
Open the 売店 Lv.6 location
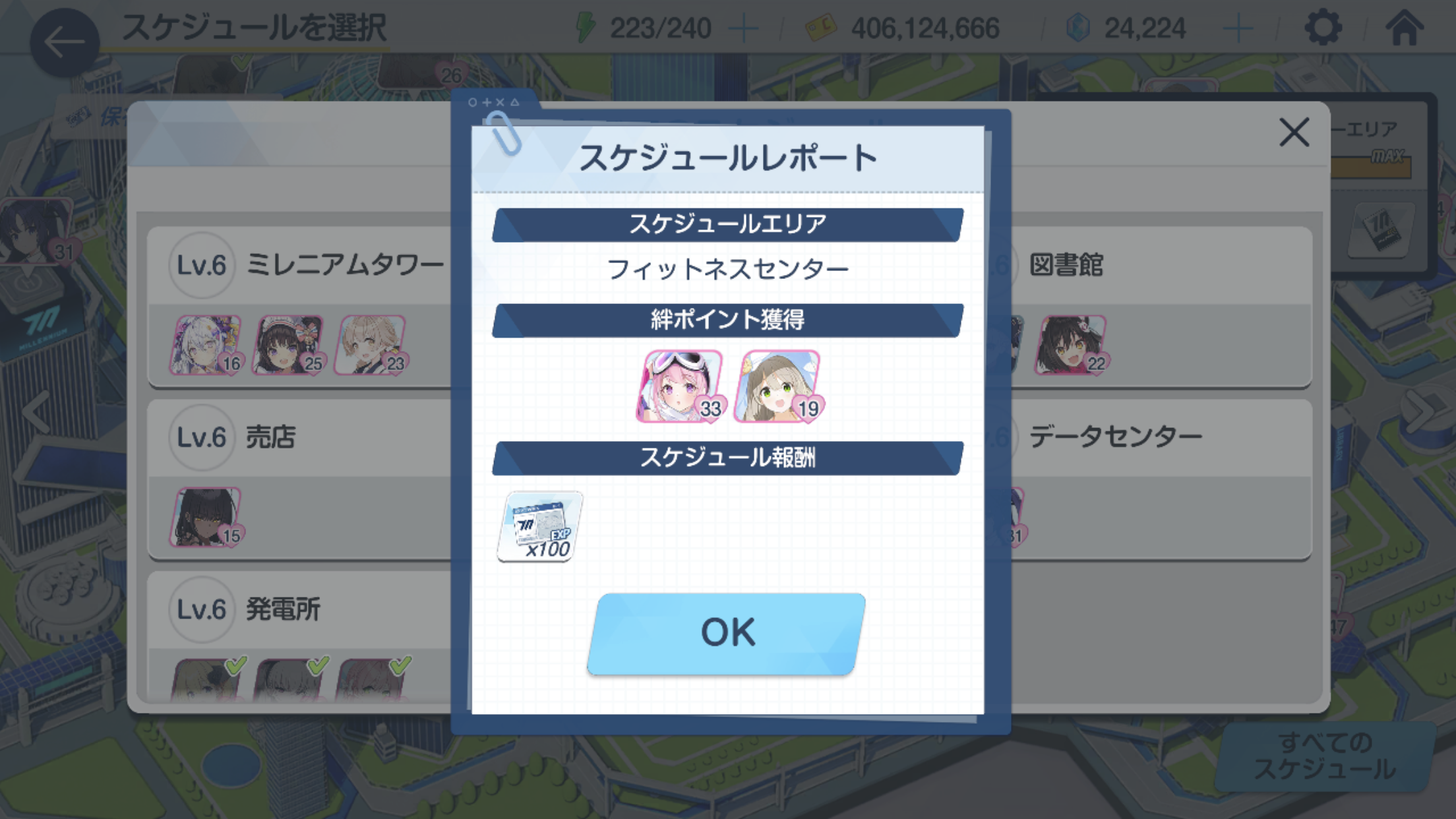(300, 479)
